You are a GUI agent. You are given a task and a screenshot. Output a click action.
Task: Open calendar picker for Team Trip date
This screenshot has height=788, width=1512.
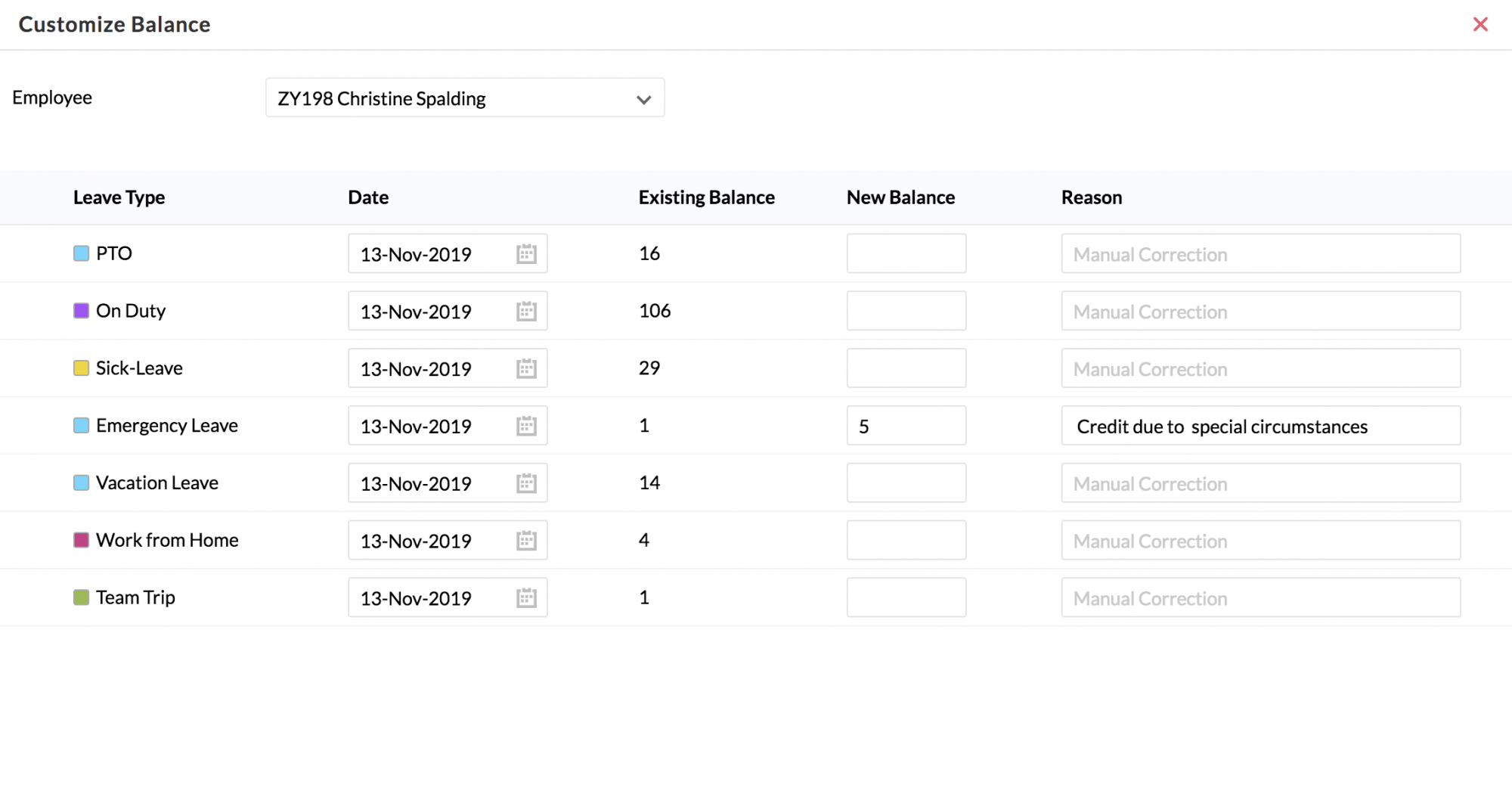click(x=526, y=598)
